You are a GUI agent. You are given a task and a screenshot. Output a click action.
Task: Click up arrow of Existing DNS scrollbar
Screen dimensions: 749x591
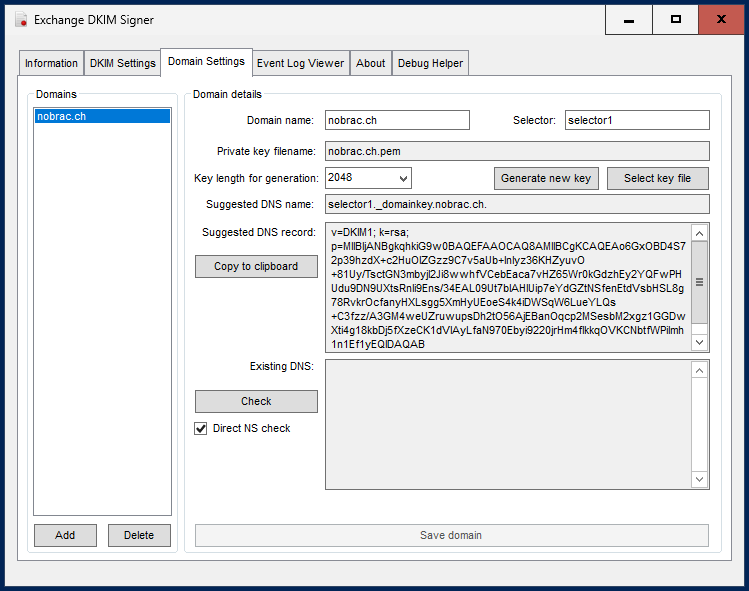tap(699, 370)
